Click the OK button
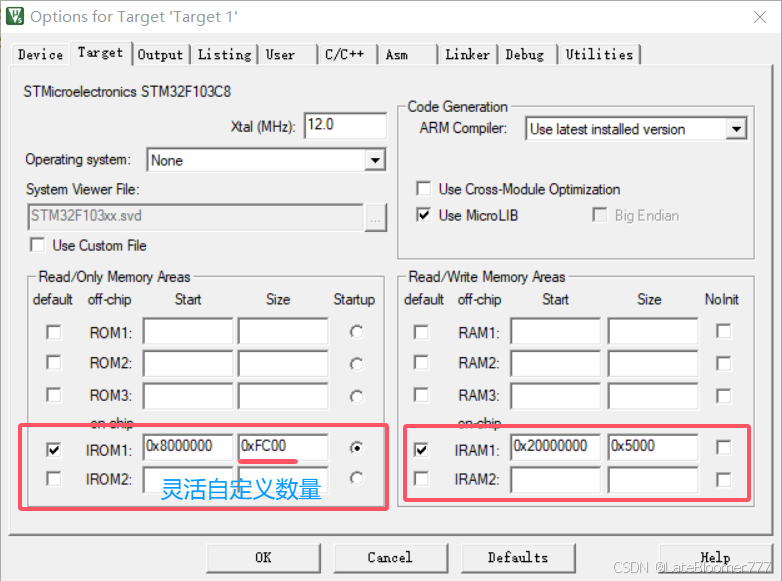 click(263, 558)
